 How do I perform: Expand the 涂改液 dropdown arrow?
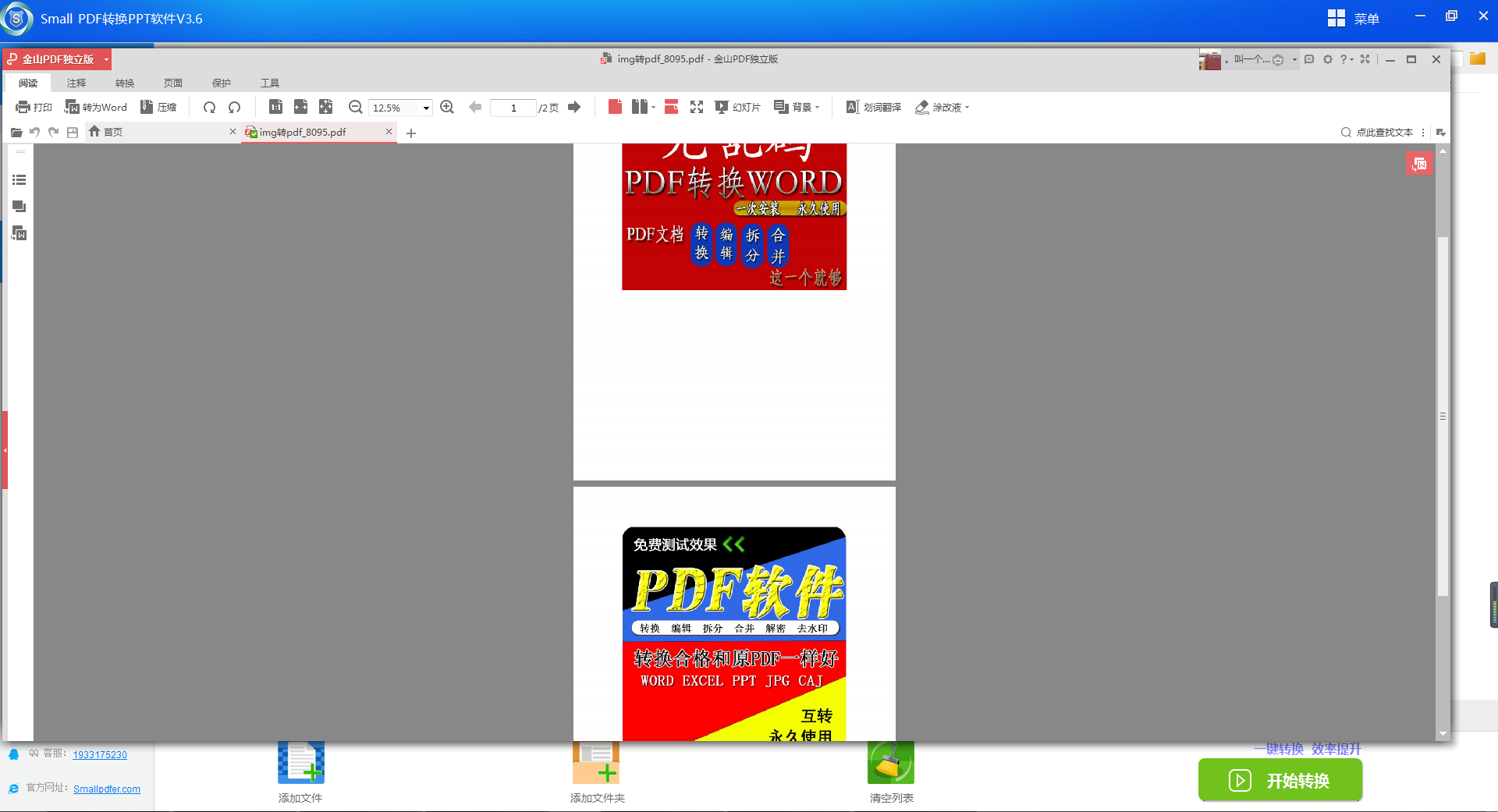pos(967,108)
